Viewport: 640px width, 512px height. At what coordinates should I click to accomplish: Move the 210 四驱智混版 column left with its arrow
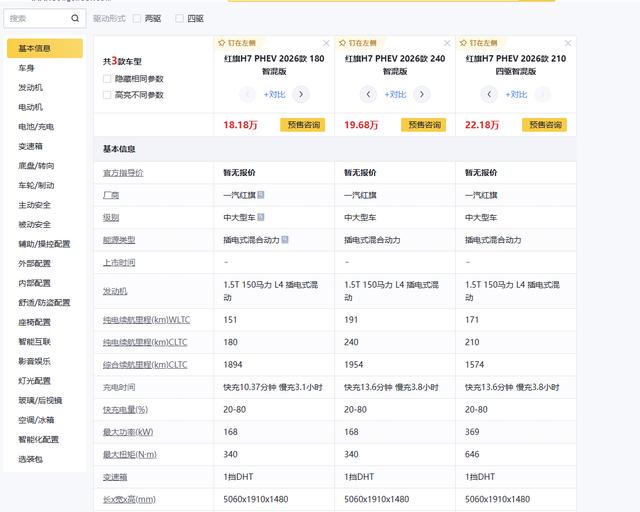(489, 94)
